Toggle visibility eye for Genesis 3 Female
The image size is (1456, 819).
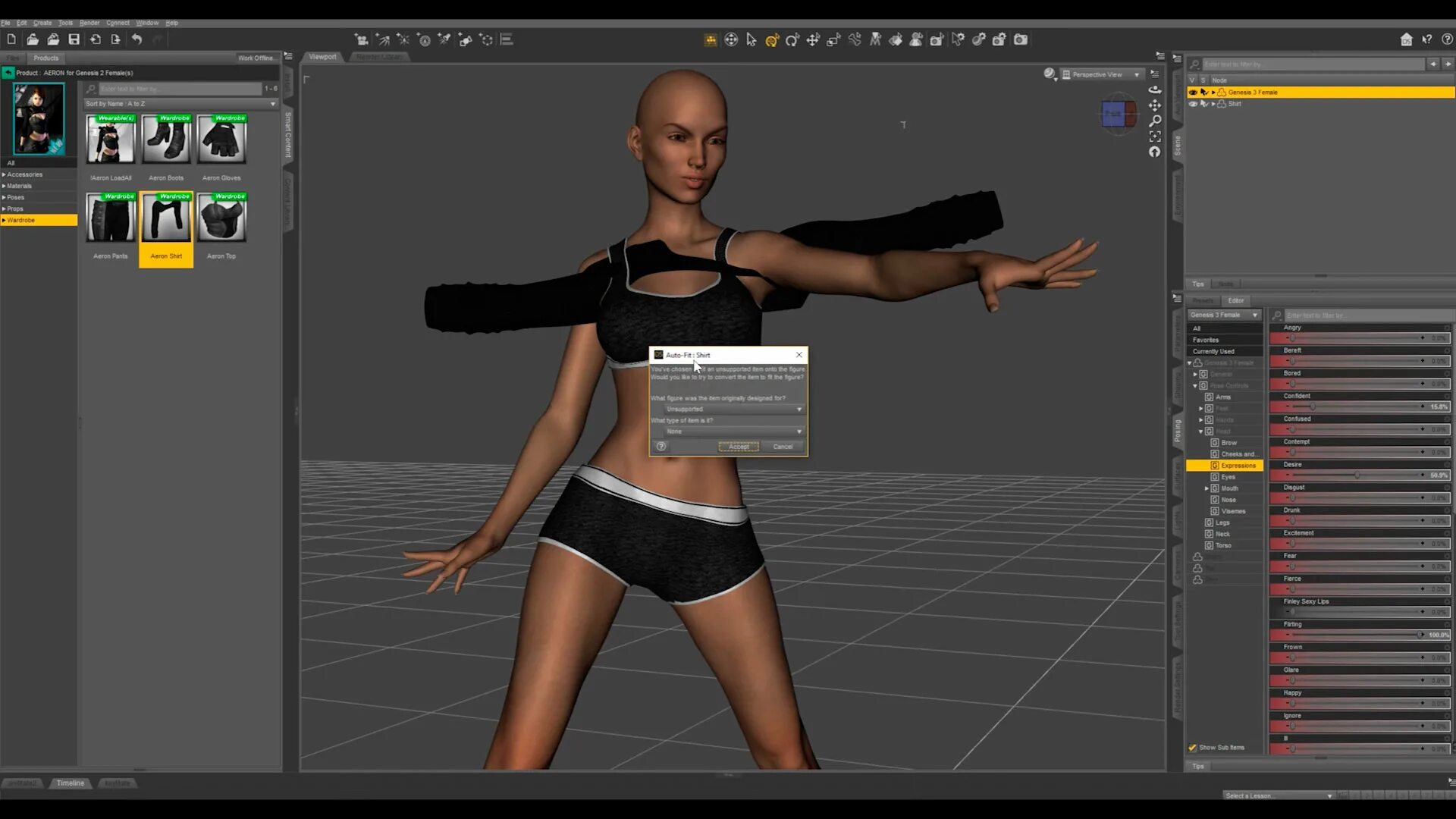(x=1193, y=93)
